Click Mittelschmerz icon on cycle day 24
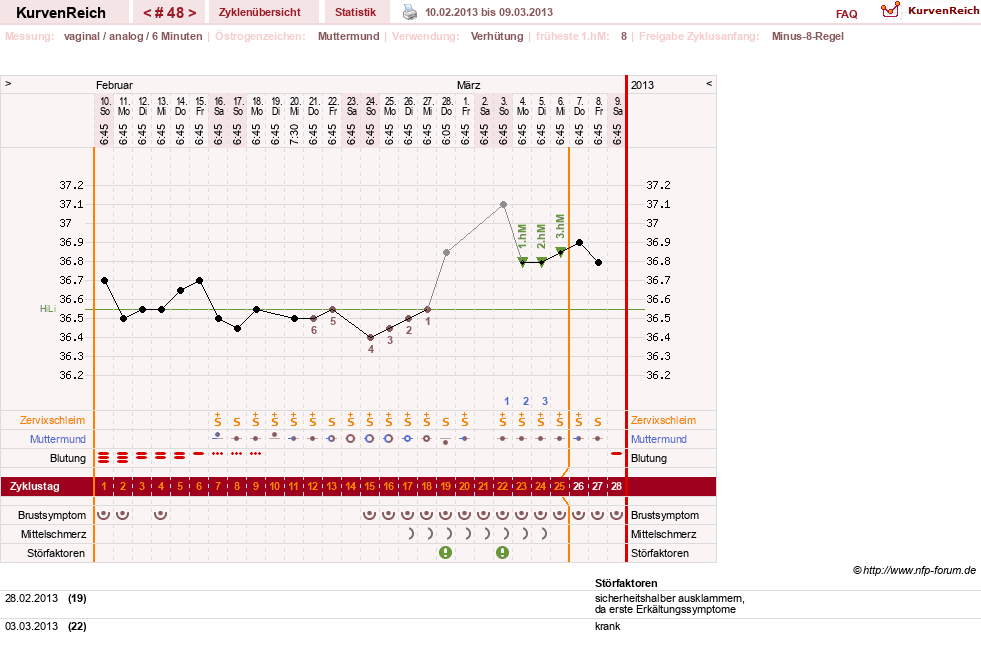 tap(544, 533)
